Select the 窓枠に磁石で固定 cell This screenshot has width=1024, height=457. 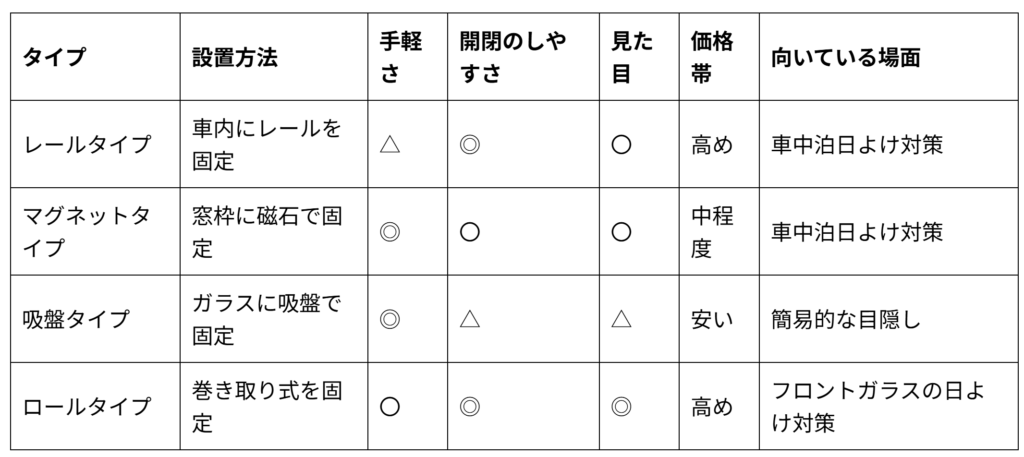click(266, 232)
